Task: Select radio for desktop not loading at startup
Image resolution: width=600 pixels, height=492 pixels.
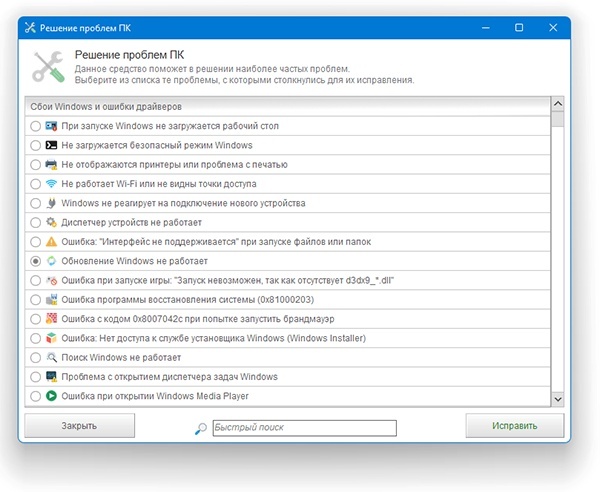Action: (x=36, y=126)
